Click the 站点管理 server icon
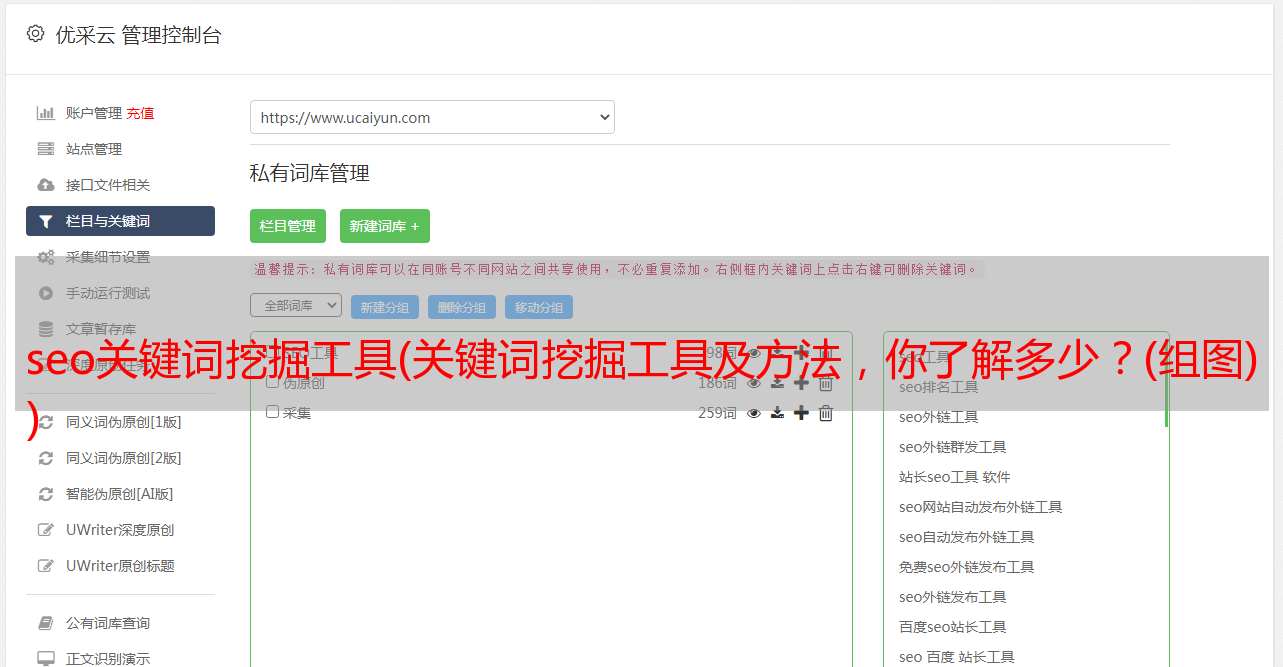The width and height of the screenshot is (1283, 667). coord(46,149)
